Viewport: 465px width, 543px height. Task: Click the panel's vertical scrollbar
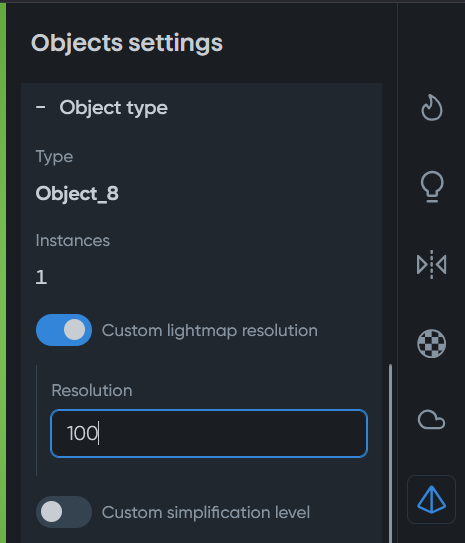[391, 453]
